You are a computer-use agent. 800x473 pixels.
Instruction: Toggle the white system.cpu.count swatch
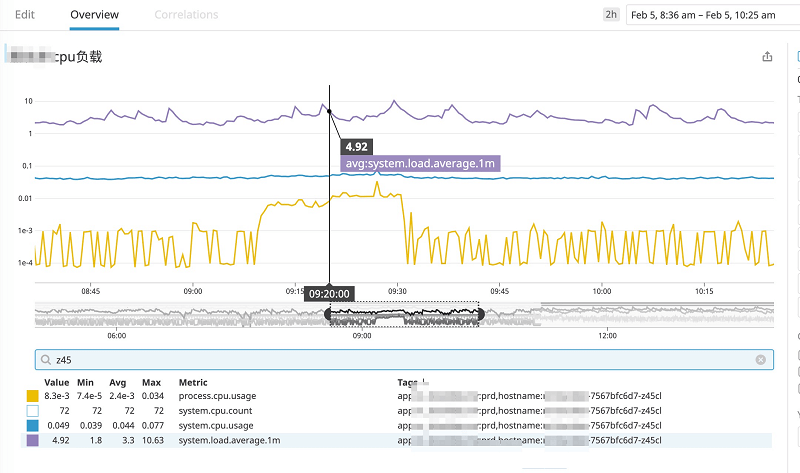click(33, 411)
